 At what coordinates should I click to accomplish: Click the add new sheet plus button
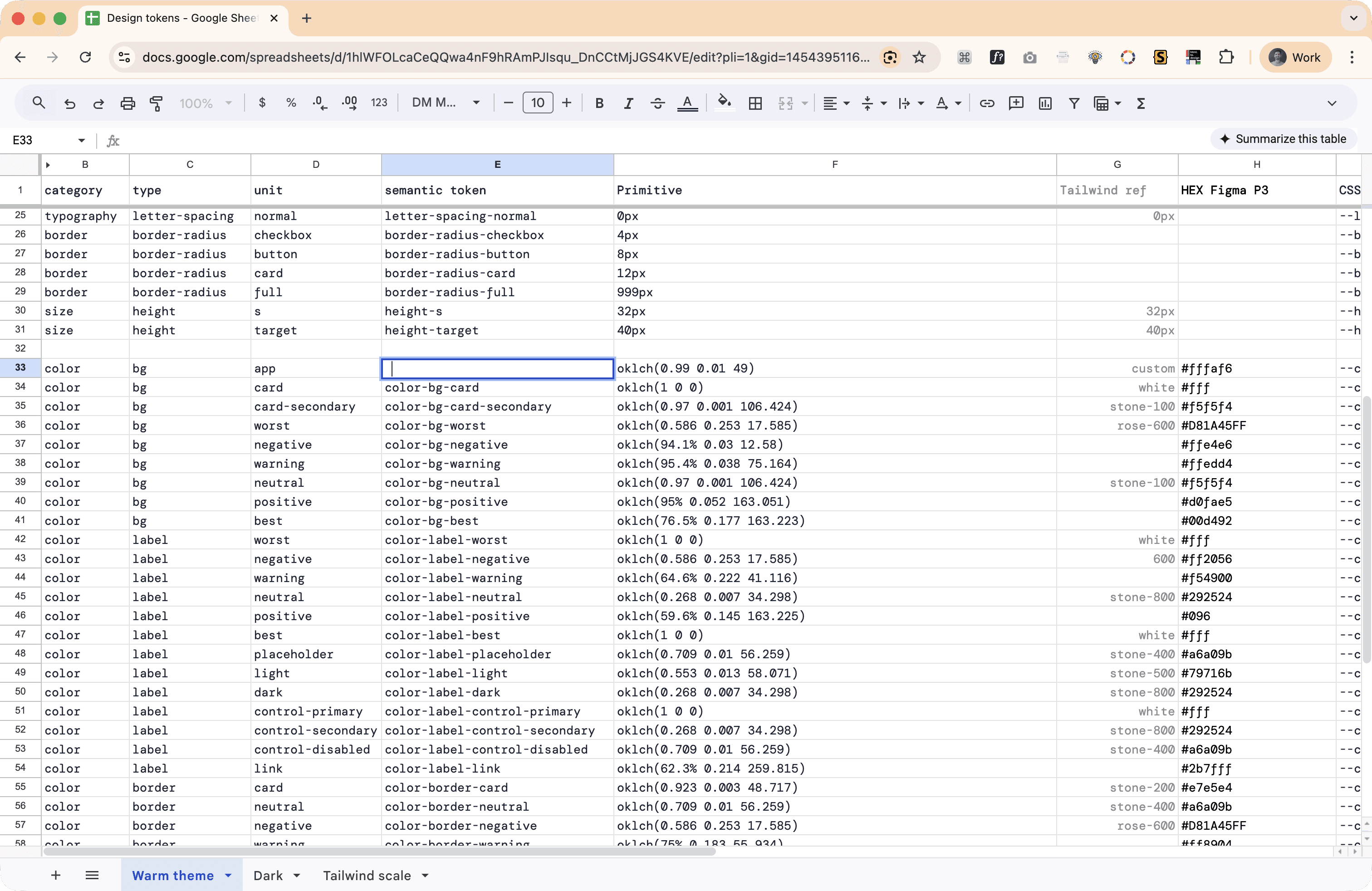click(56, 875)
